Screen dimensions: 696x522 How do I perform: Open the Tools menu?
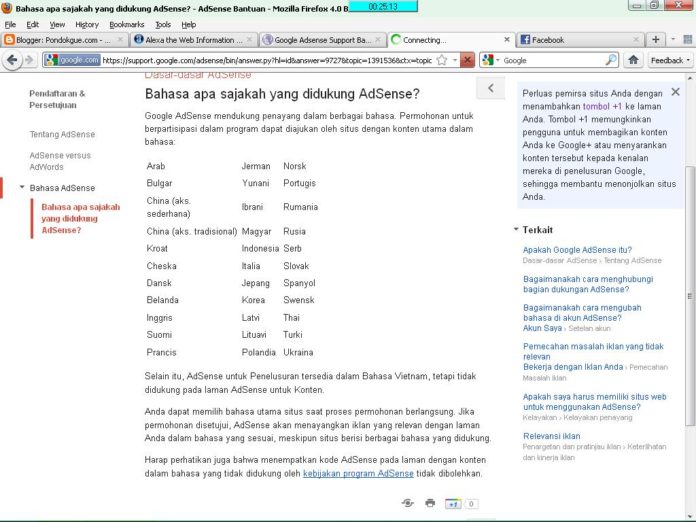click(x=163, y=24)
